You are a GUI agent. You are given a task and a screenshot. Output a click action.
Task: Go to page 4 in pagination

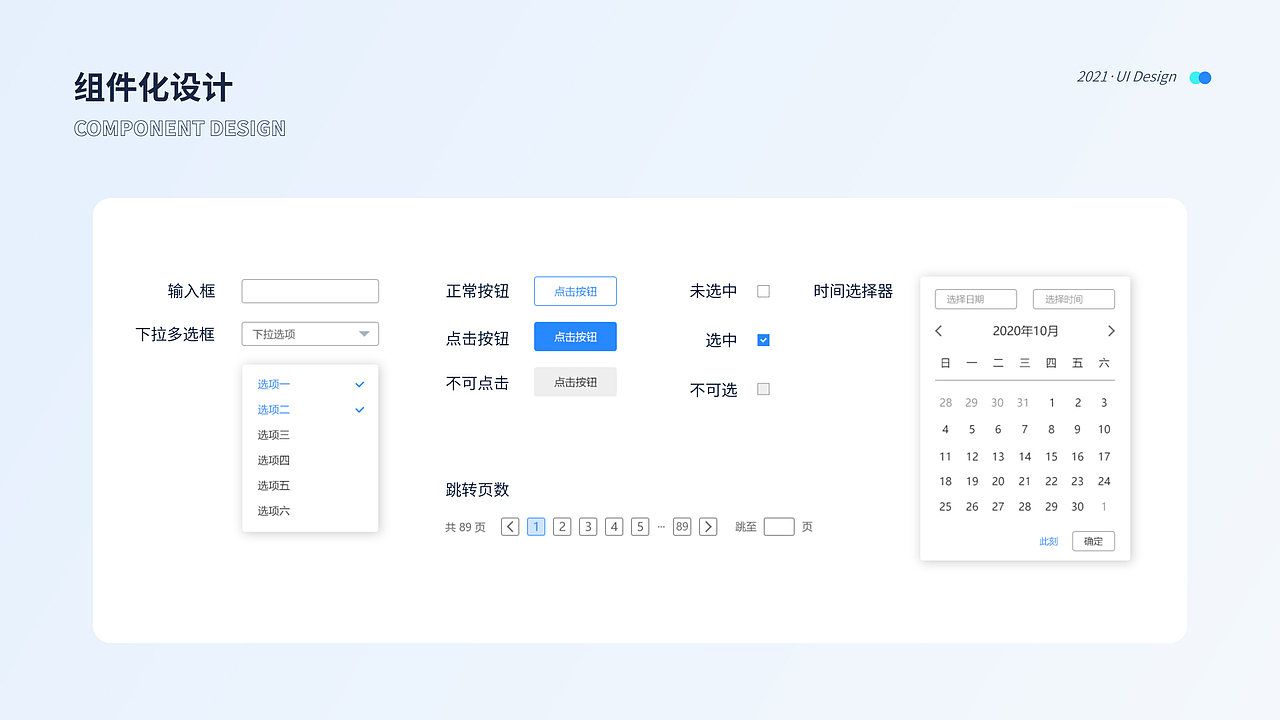tap(614, 527)
